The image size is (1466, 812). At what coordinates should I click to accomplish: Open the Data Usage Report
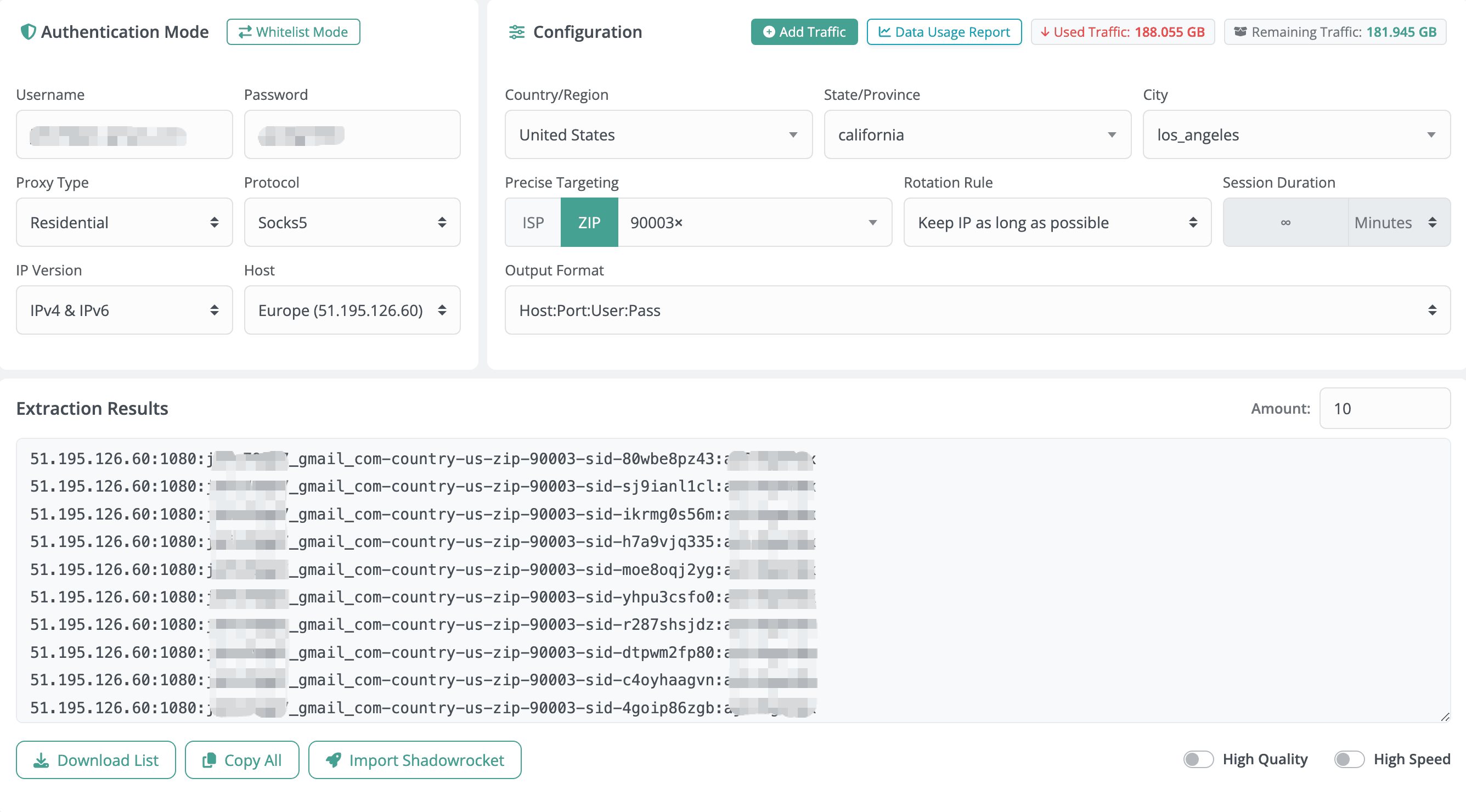click(x=944, y=32)
